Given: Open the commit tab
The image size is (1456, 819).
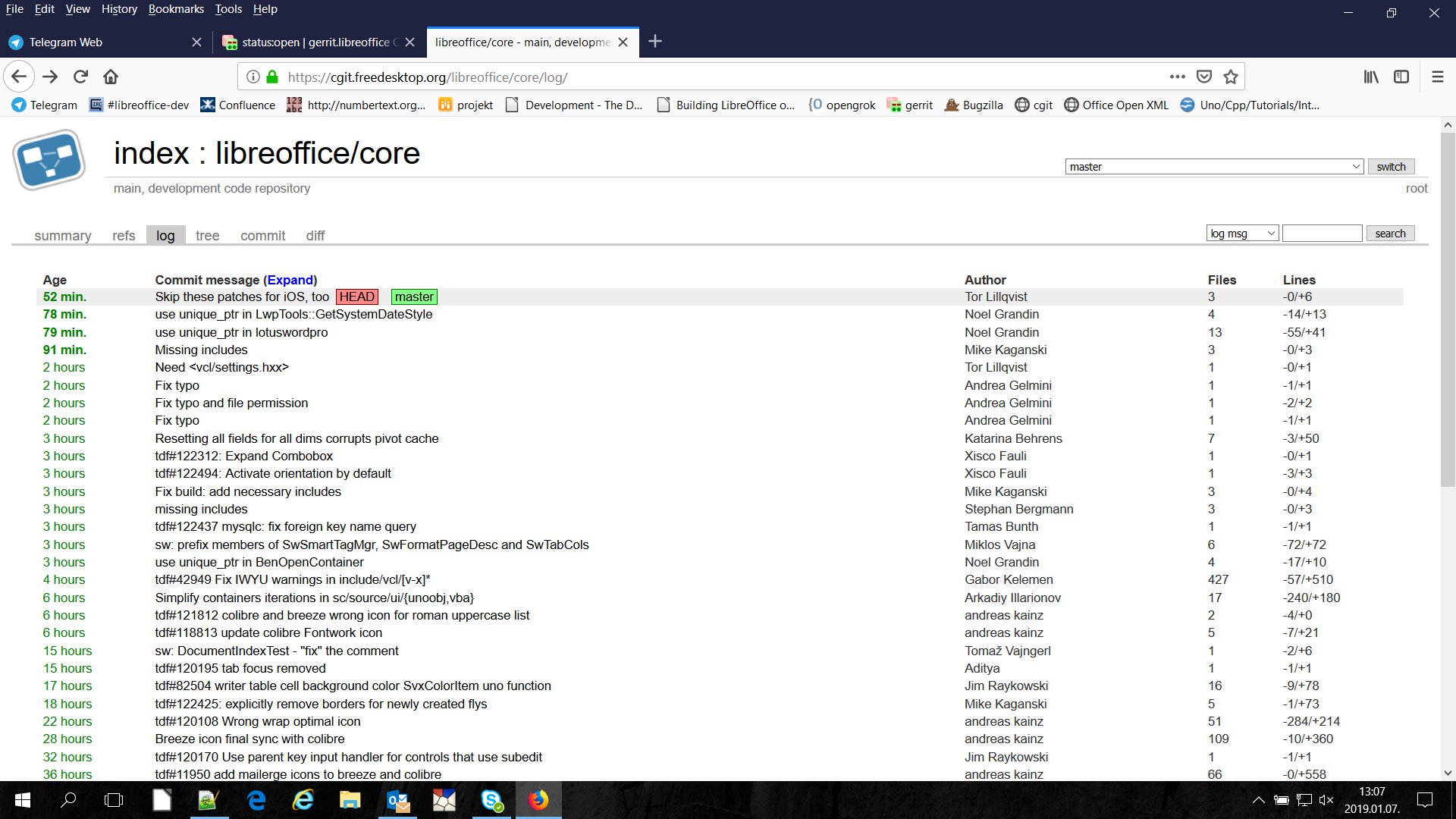Looking at the screenshot, I should (x=262, y=236).
